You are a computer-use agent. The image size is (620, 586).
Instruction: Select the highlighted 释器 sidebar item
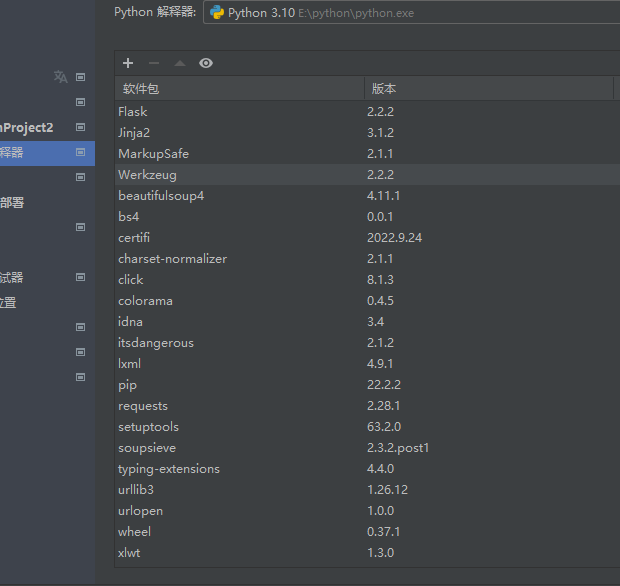coord(47,152)
